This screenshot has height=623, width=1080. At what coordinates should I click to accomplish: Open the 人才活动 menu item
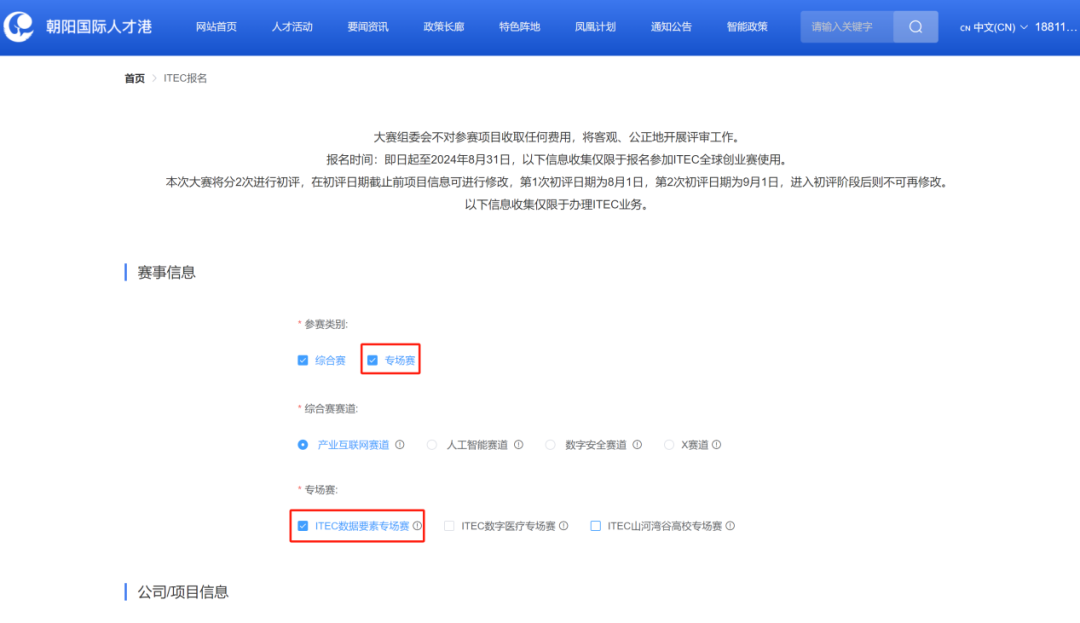coord(292,27)
